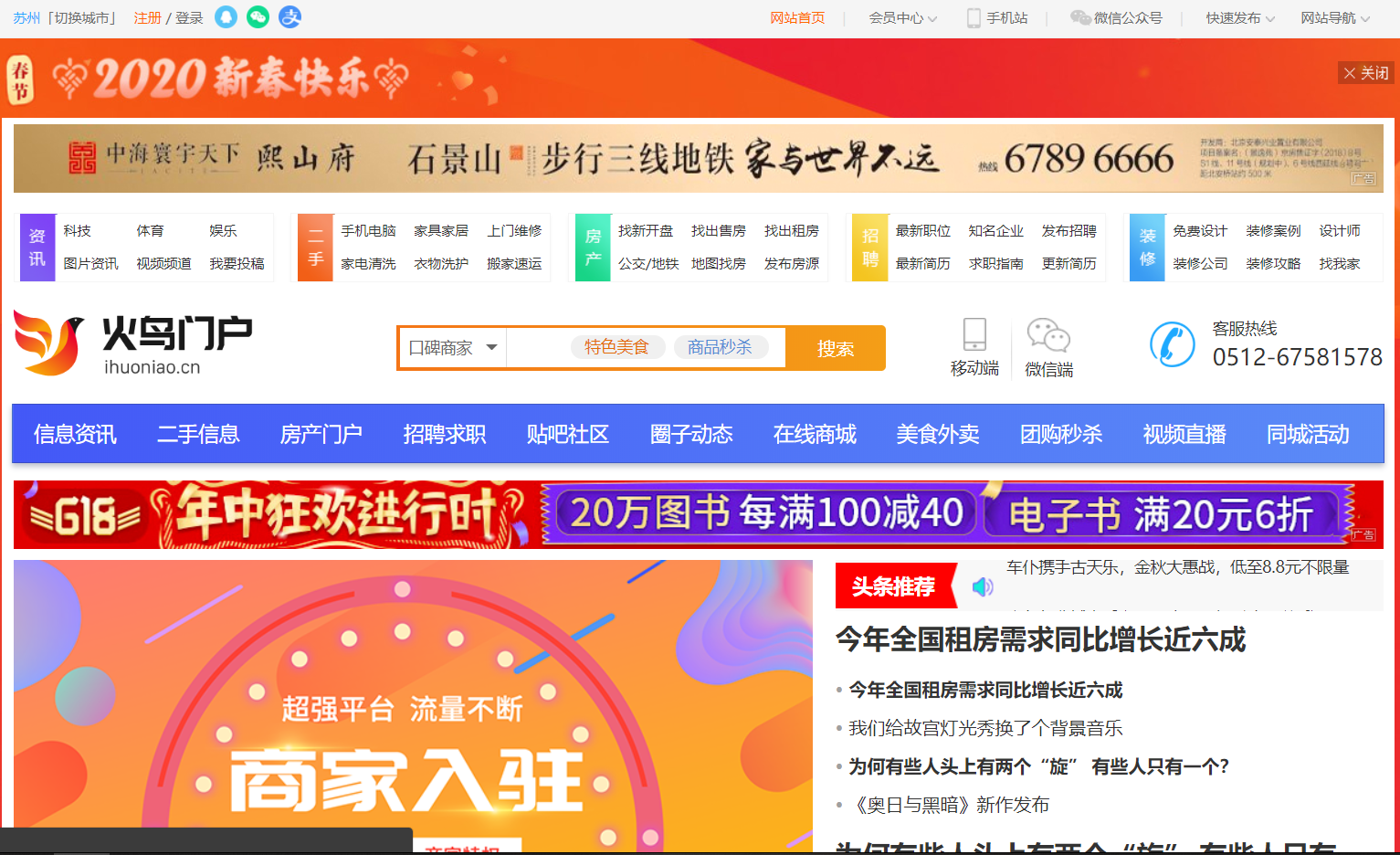Image resolution: width=1400 pixels, height=855 pixels.
Task: Go to 网站首页
Action: (x=797, y=18)
